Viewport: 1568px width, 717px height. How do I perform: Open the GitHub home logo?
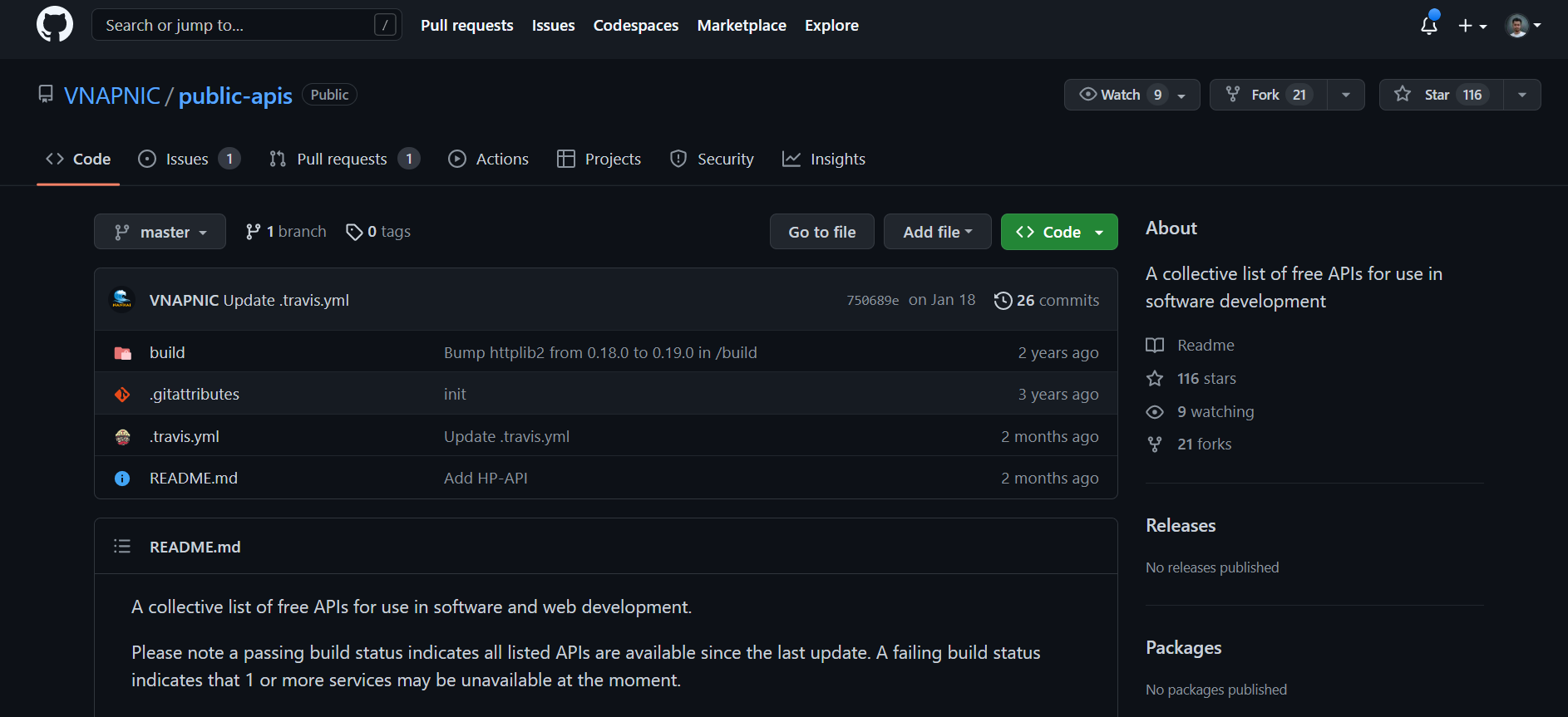click(55, 25)
